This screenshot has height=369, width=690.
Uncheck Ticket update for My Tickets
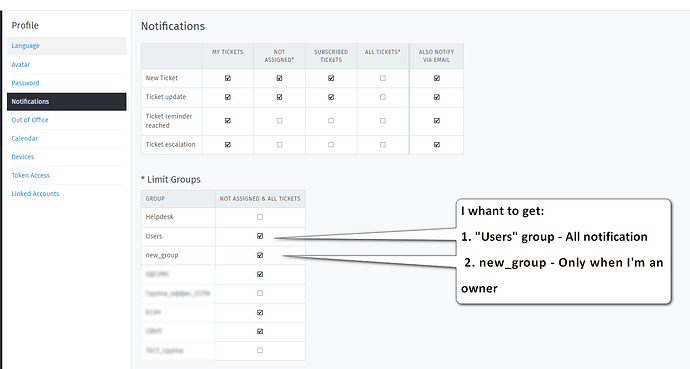(x=228, y=97)
